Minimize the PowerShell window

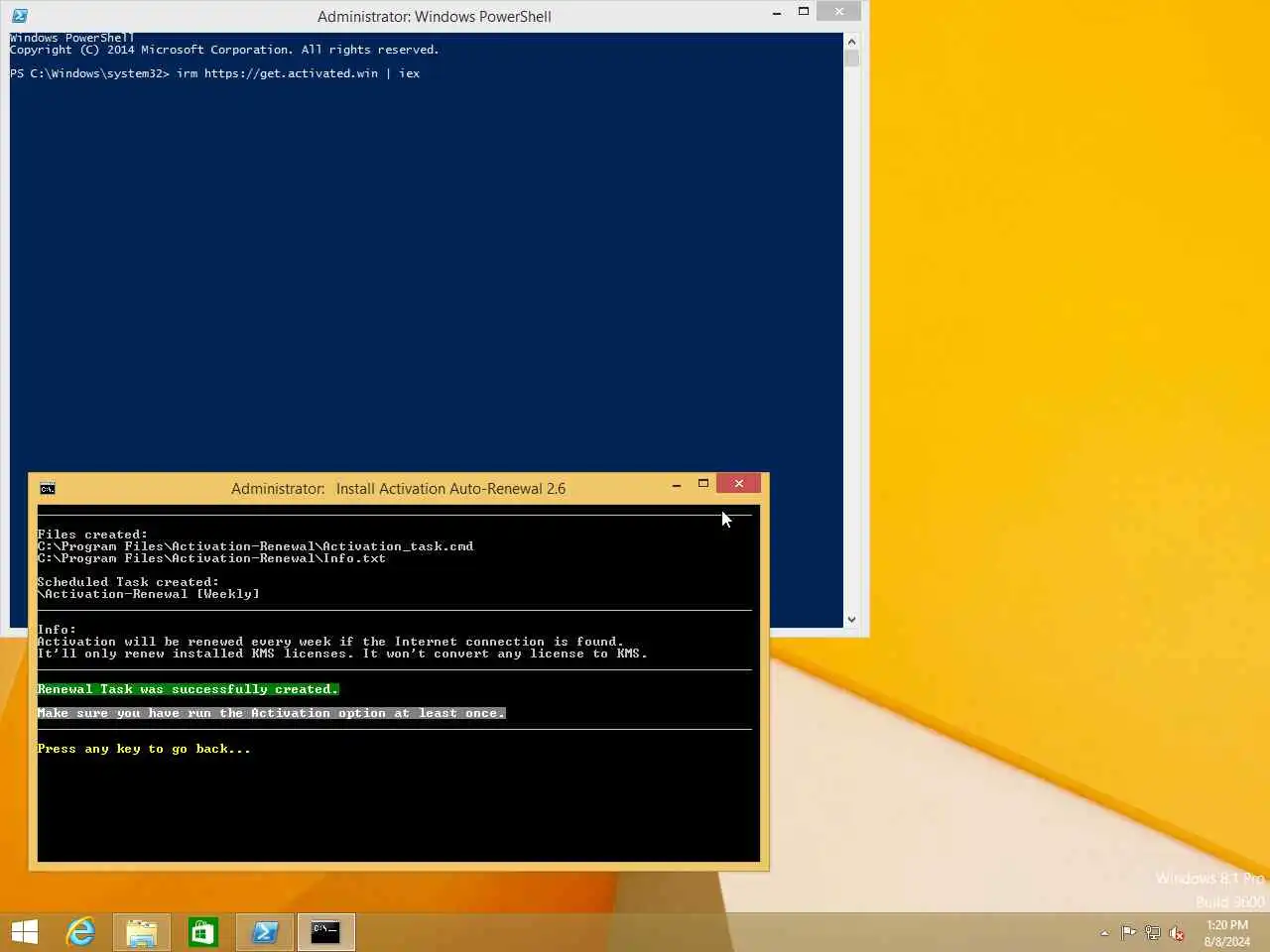777,13
